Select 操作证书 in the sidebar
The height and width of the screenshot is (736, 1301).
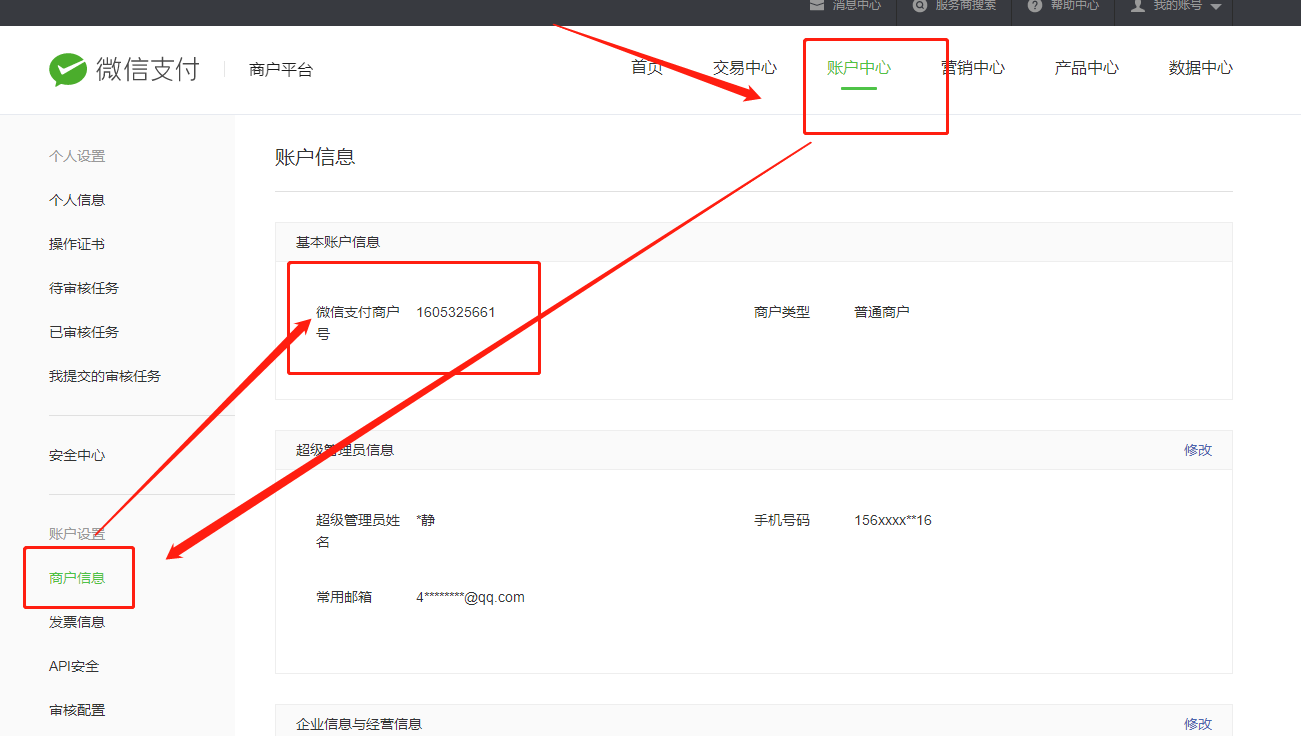point(77,244)
